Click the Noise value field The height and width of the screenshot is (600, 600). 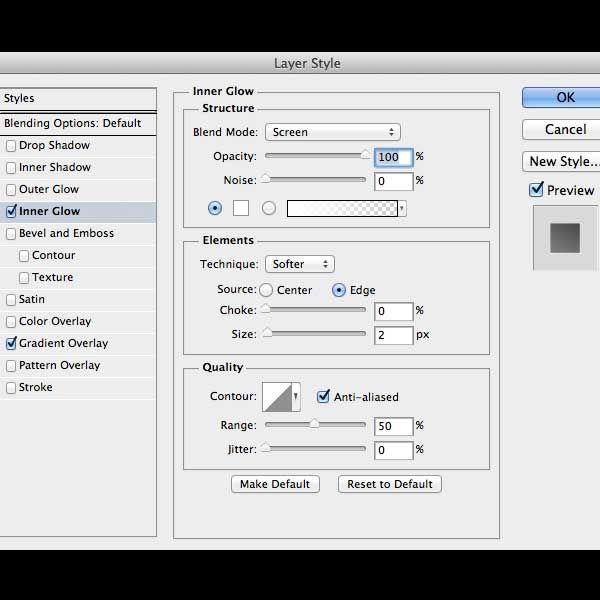pos(394,181)
